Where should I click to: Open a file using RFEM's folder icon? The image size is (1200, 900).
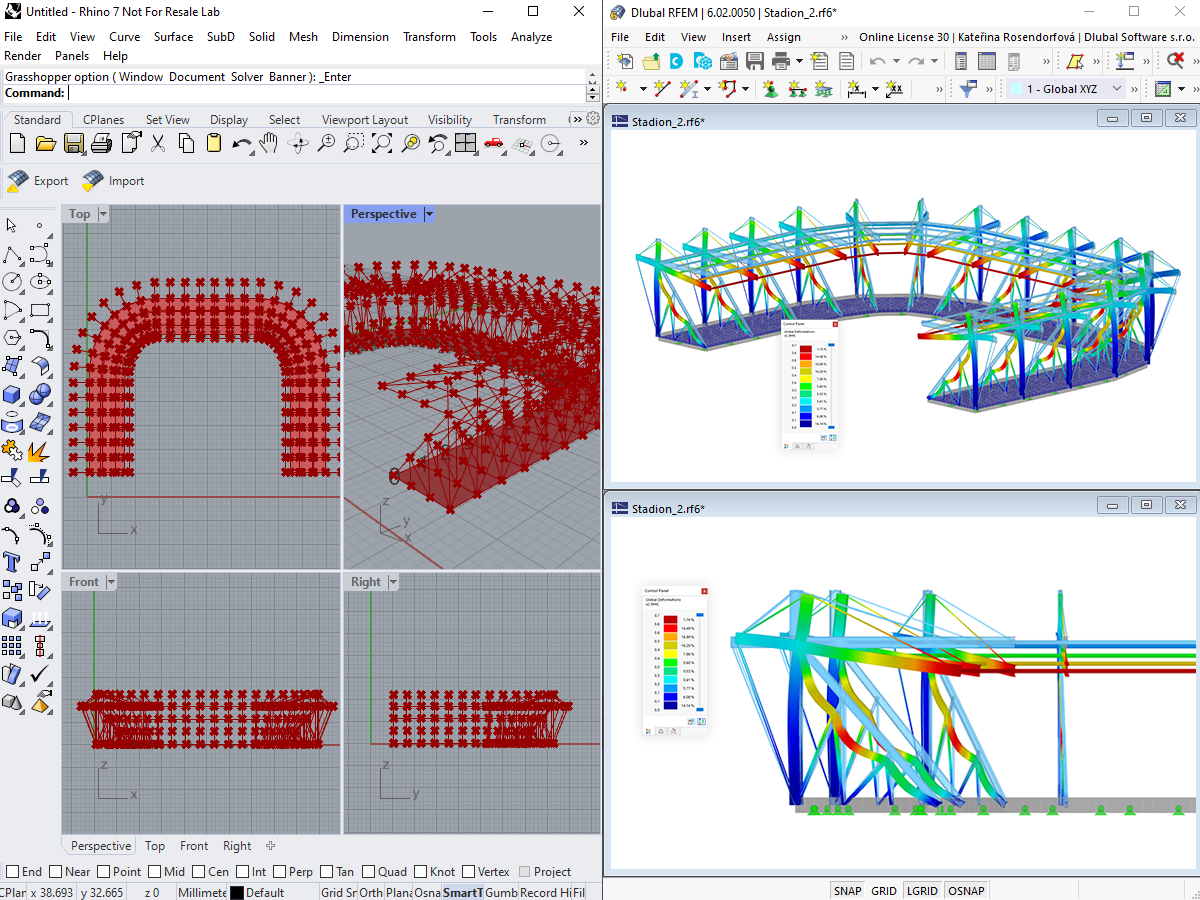tap(650, 60)
